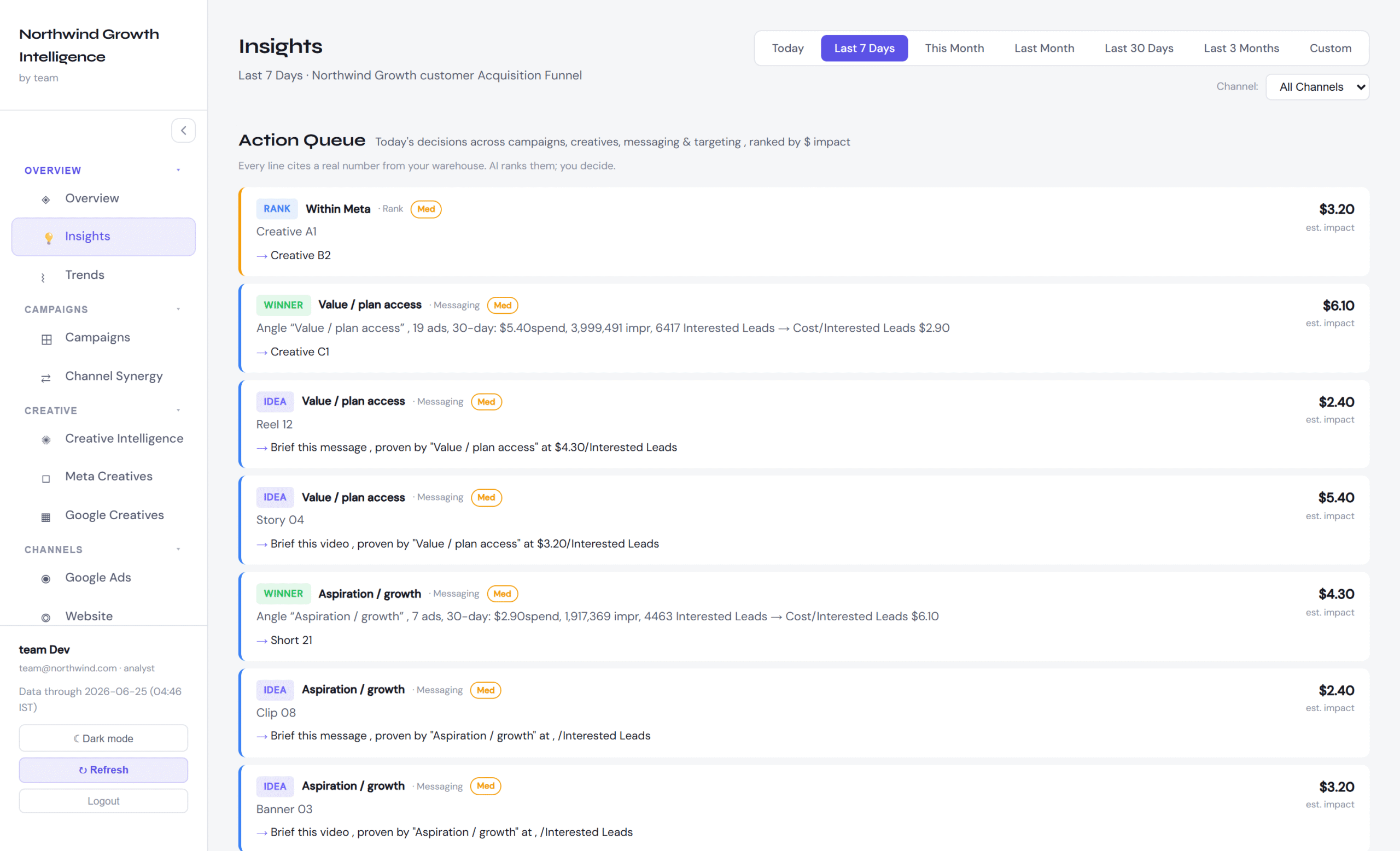Viewport: 1400px width, 851px height.
Task: Choose the Last 3 Months range
Action: [1241, 48]
